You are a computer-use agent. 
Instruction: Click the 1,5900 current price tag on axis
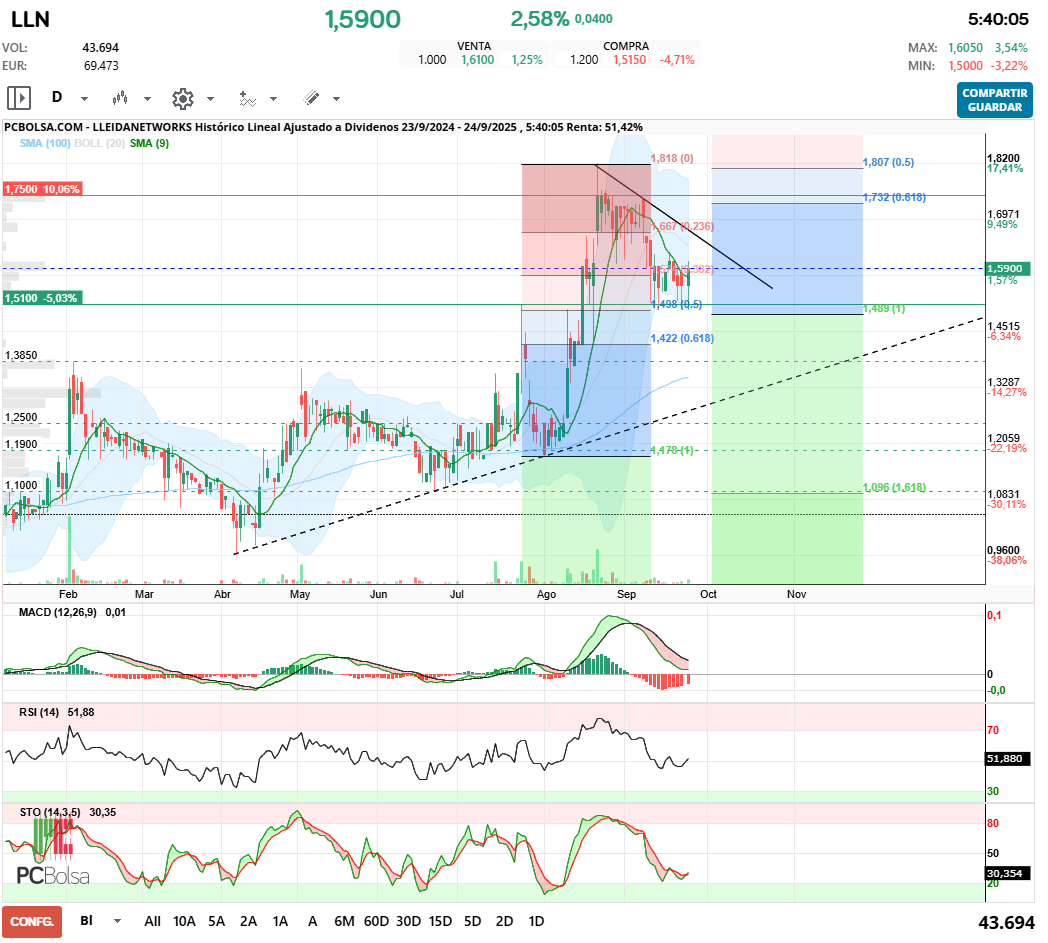pyautogui.click(x=1009, y=269)
